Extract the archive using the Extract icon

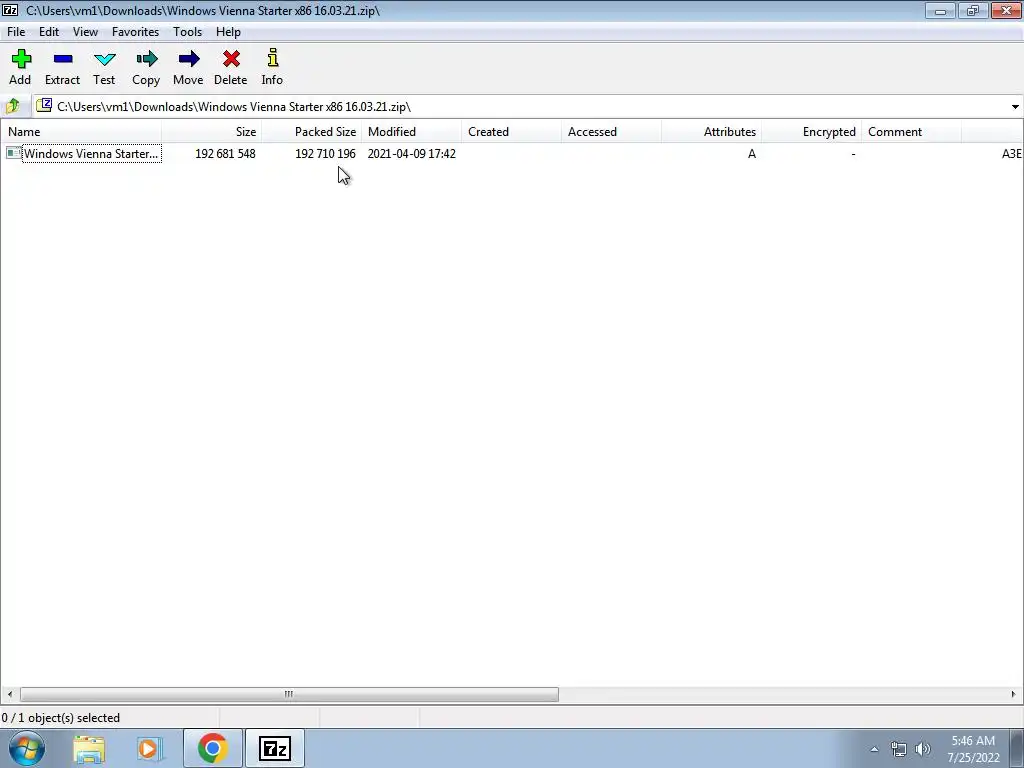tap(63, 59)
